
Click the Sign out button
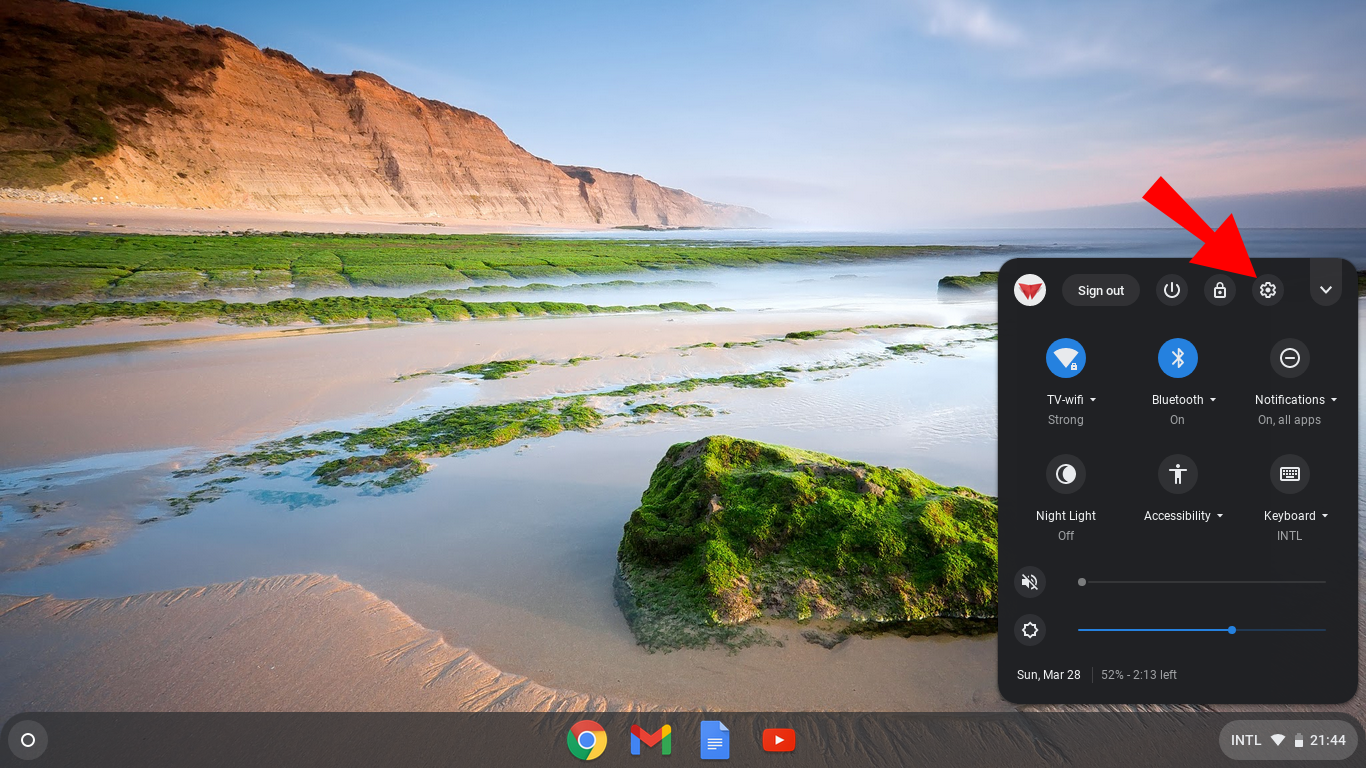coord(1101,290)
